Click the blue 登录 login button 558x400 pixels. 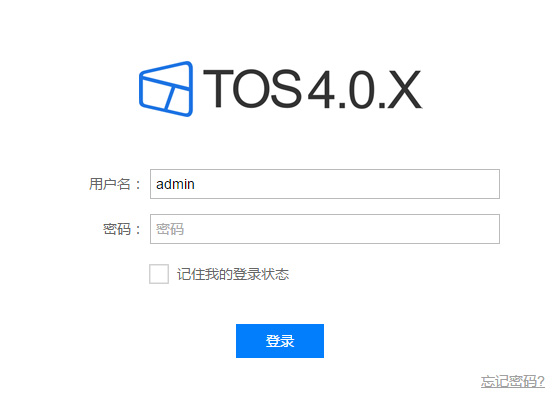[280, 341]
